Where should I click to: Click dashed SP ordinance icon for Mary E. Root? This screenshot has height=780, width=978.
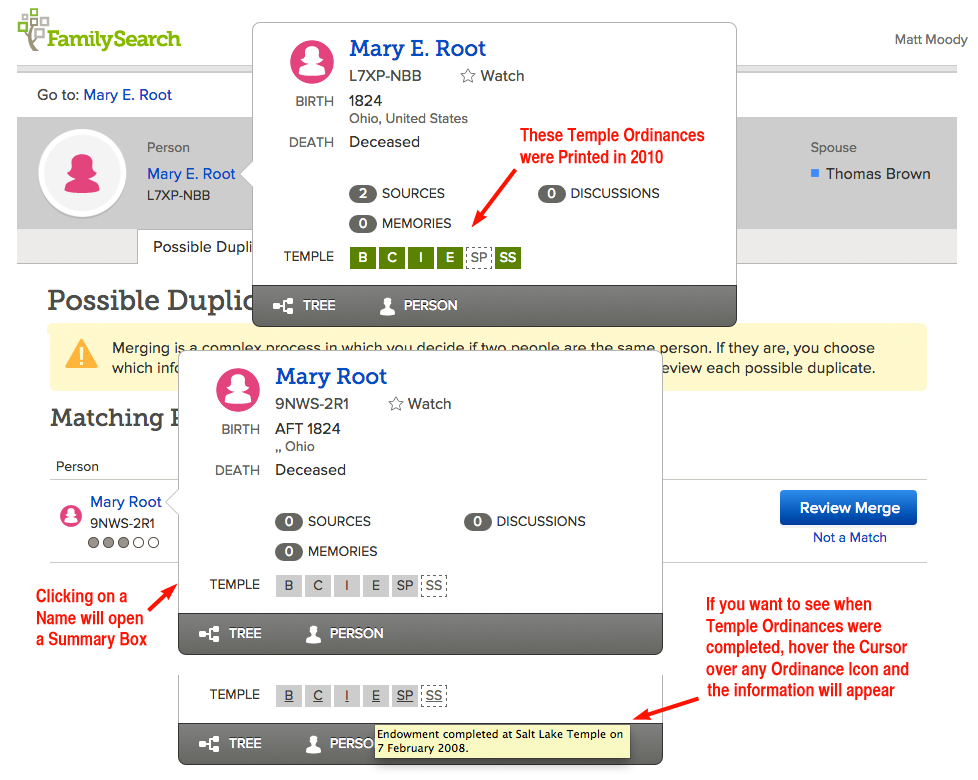coord(478,258)
